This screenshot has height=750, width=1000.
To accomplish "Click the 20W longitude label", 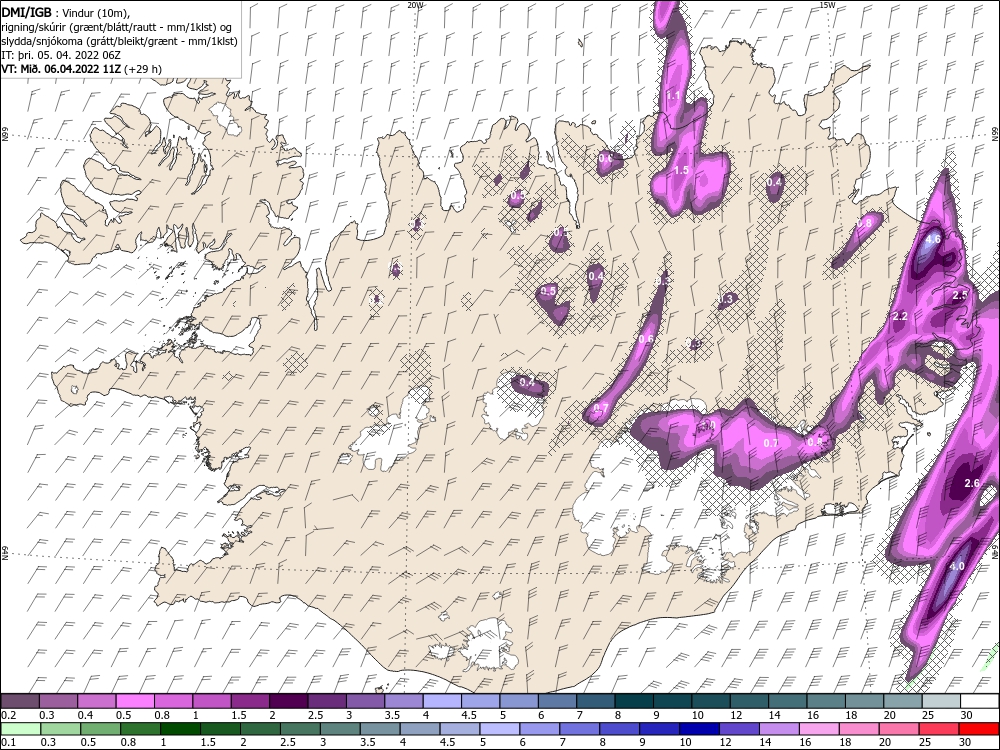I will point(415,4).
